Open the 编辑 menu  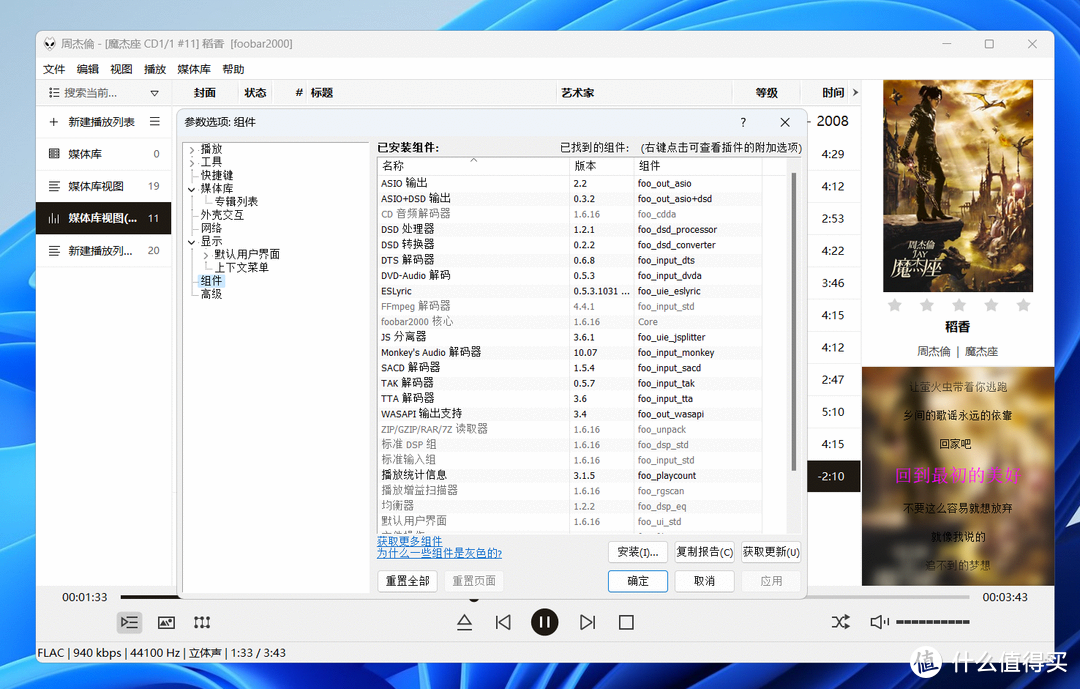point(87,69)
